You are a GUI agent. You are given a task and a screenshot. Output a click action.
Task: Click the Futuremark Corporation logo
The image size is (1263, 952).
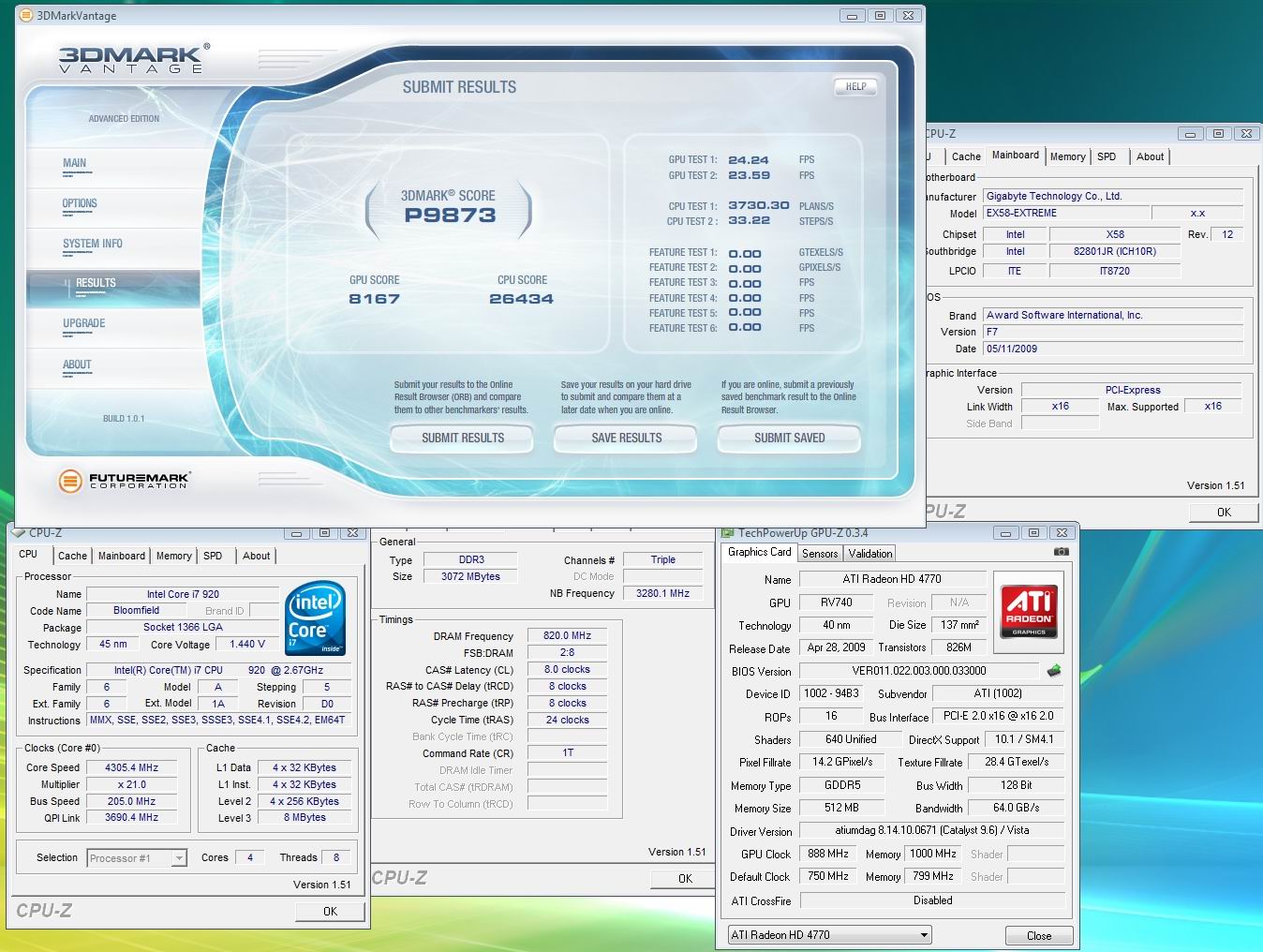coord(125,481)
